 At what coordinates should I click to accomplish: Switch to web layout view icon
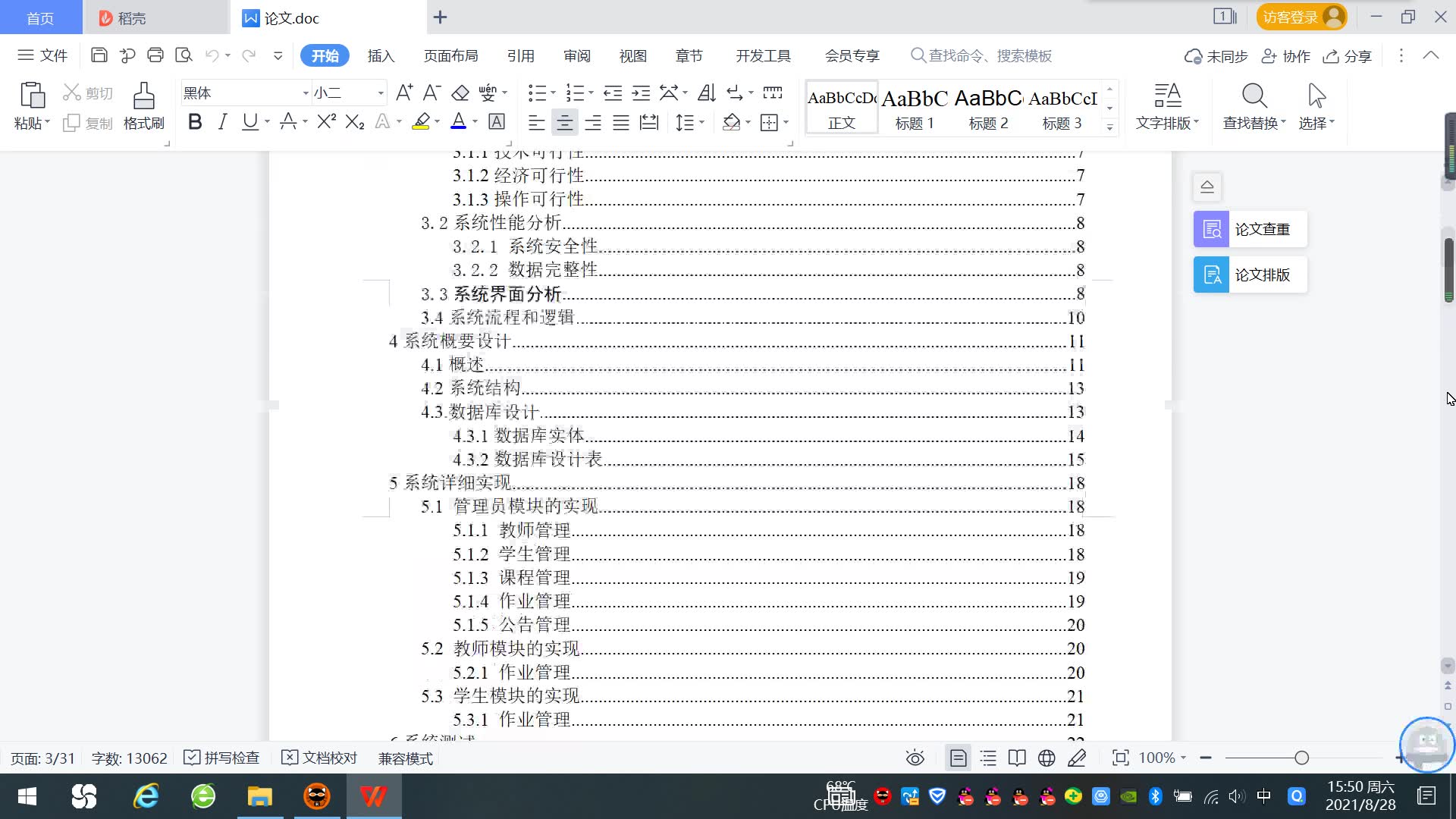click(x=1046, y=758)
